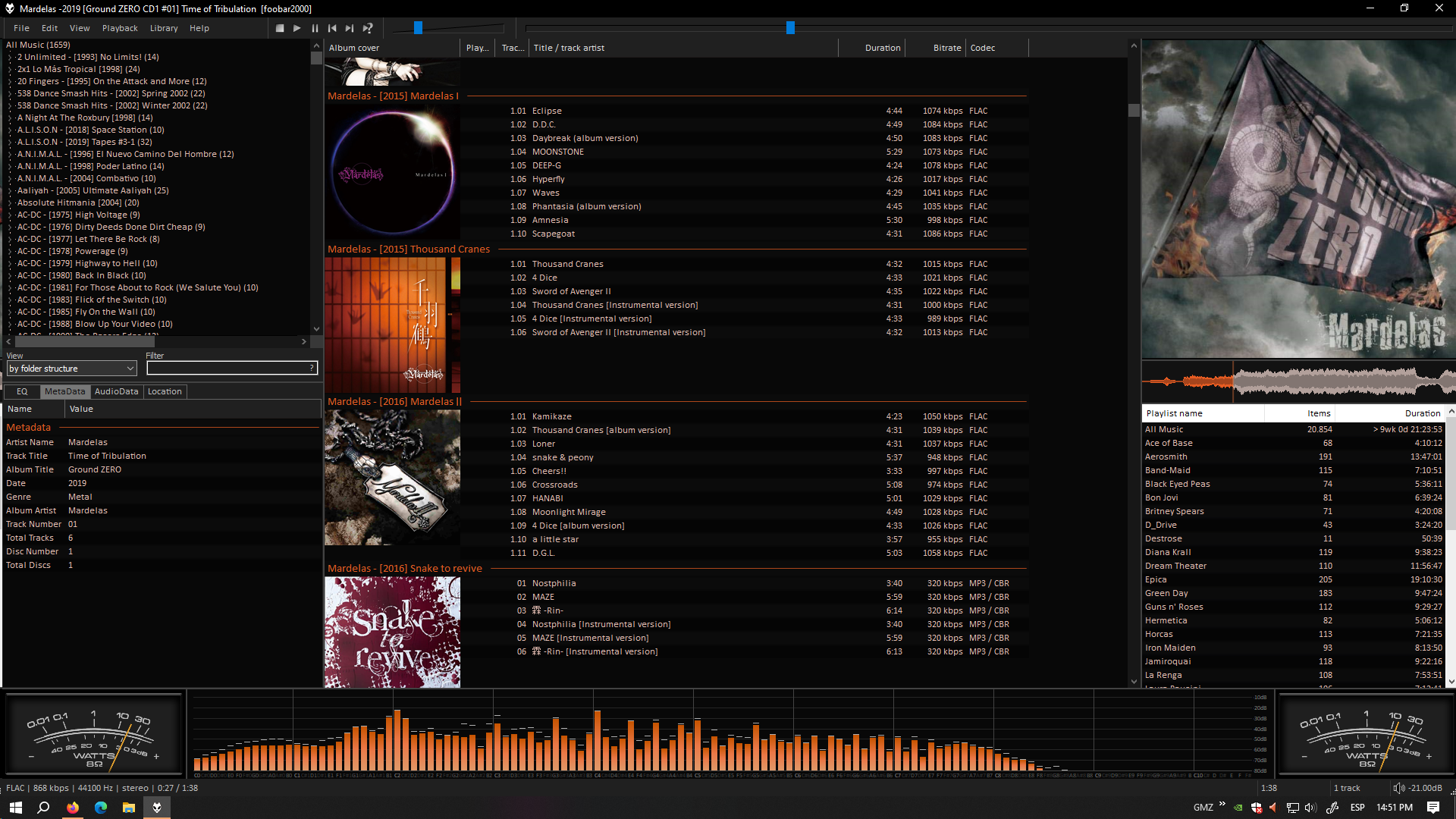Image resolution: width=1456 pixels, height=819 pixels.
Task: Switch to the MetaData tab
Action: click(x=64, y=391)
